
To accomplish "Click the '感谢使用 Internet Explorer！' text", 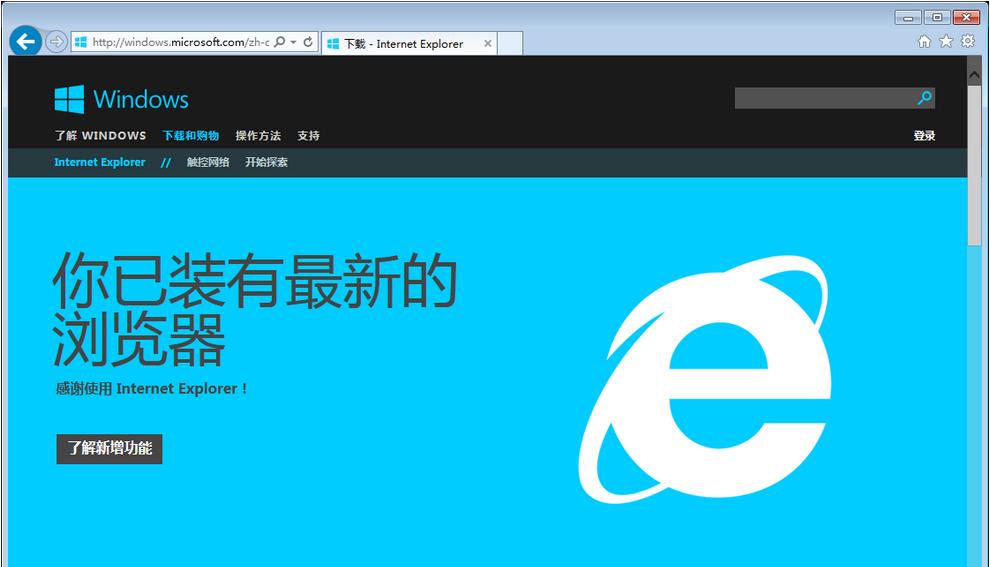I will tap(152, 388).
